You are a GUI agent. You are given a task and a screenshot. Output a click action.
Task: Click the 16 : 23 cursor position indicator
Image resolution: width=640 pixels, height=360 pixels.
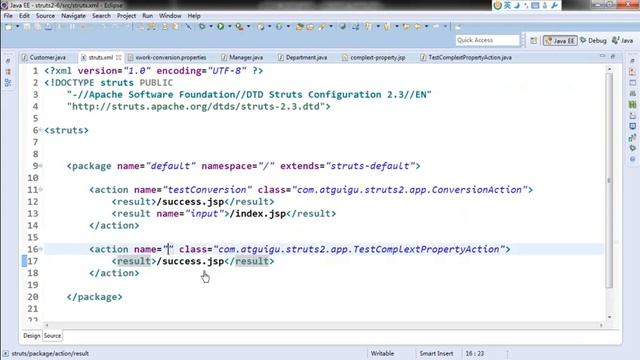pyautogui.click(x=475, y=353)
